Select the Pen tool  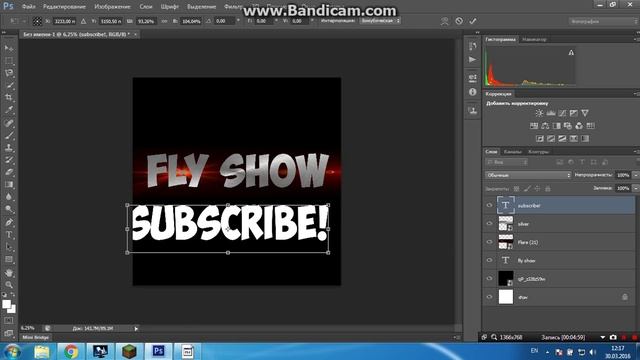click(x=9, y=222)
